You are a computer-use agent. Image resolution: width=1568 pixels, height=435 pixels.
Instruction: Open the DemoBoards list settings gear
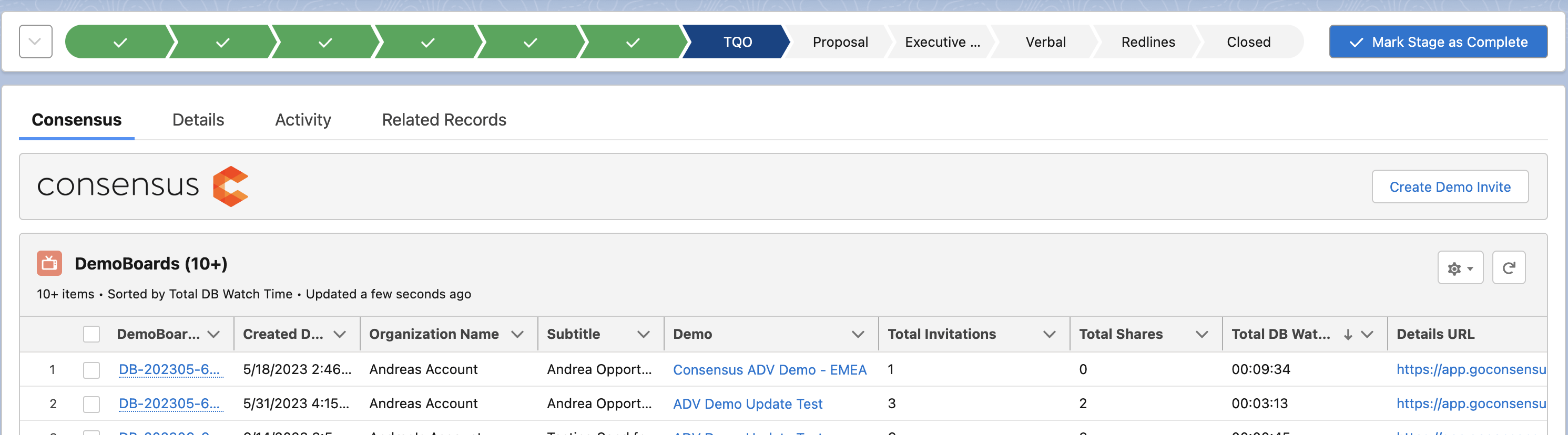(1460, 268)
